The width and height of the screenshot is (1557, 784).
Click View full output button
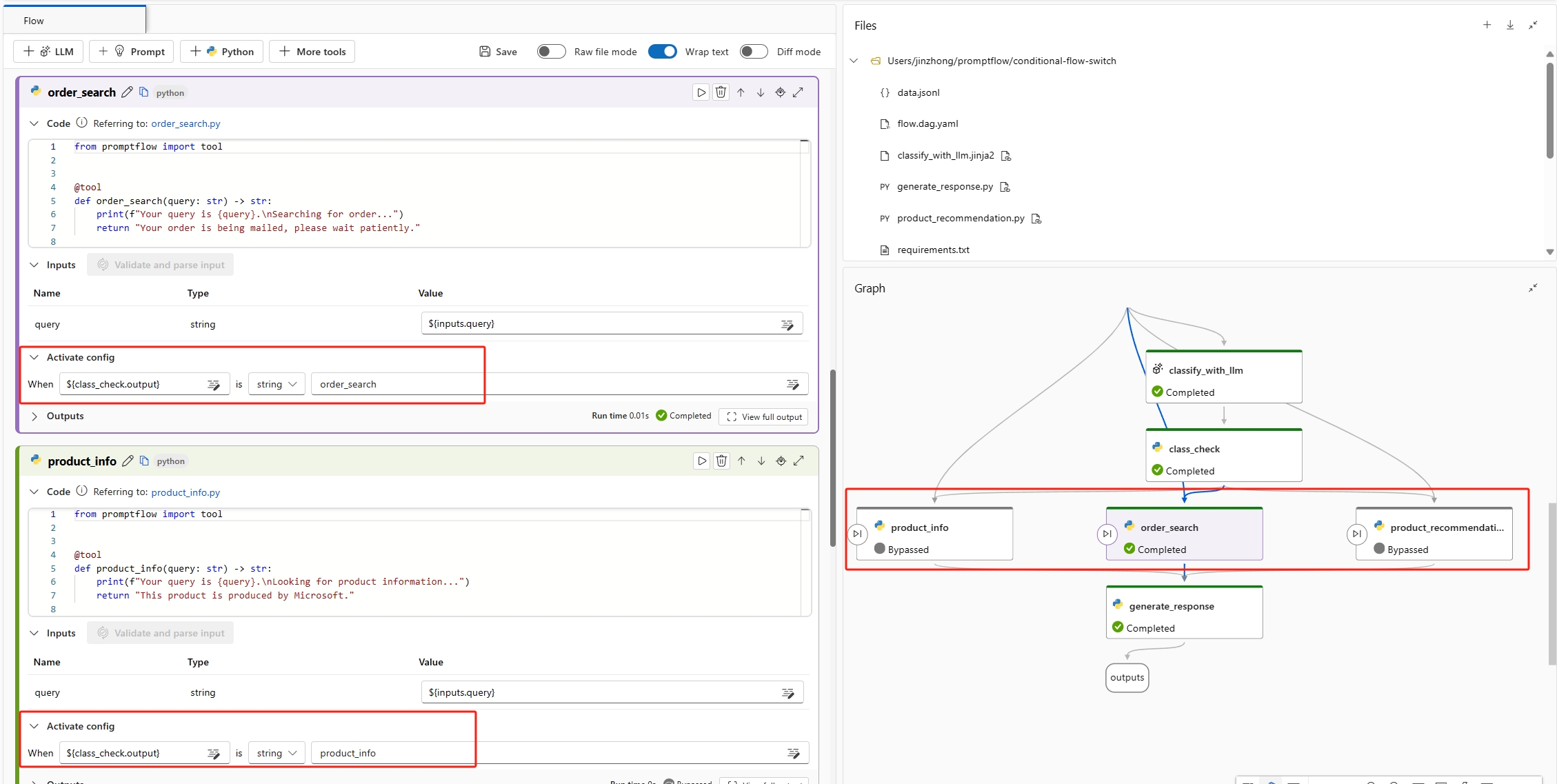click(764, 416)
